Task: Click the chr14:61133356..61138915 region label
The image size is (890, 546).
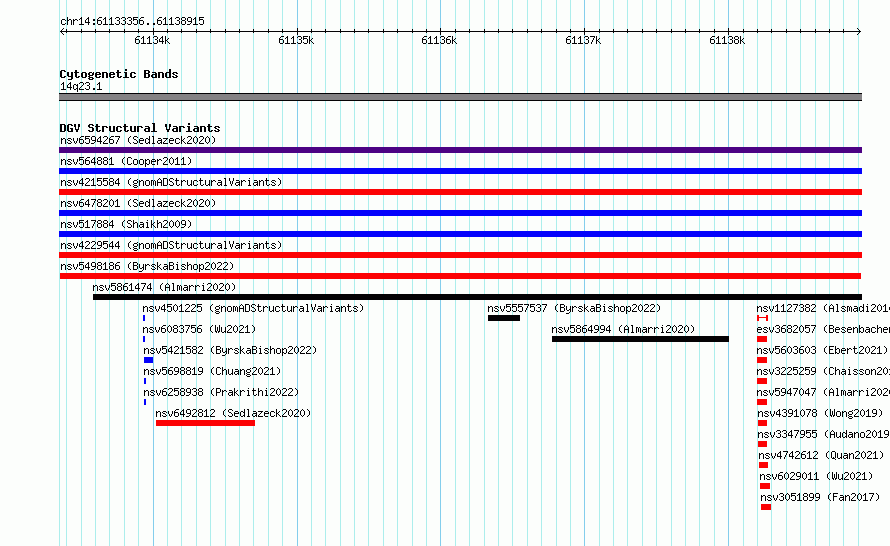Action: (x=132, y=21)
